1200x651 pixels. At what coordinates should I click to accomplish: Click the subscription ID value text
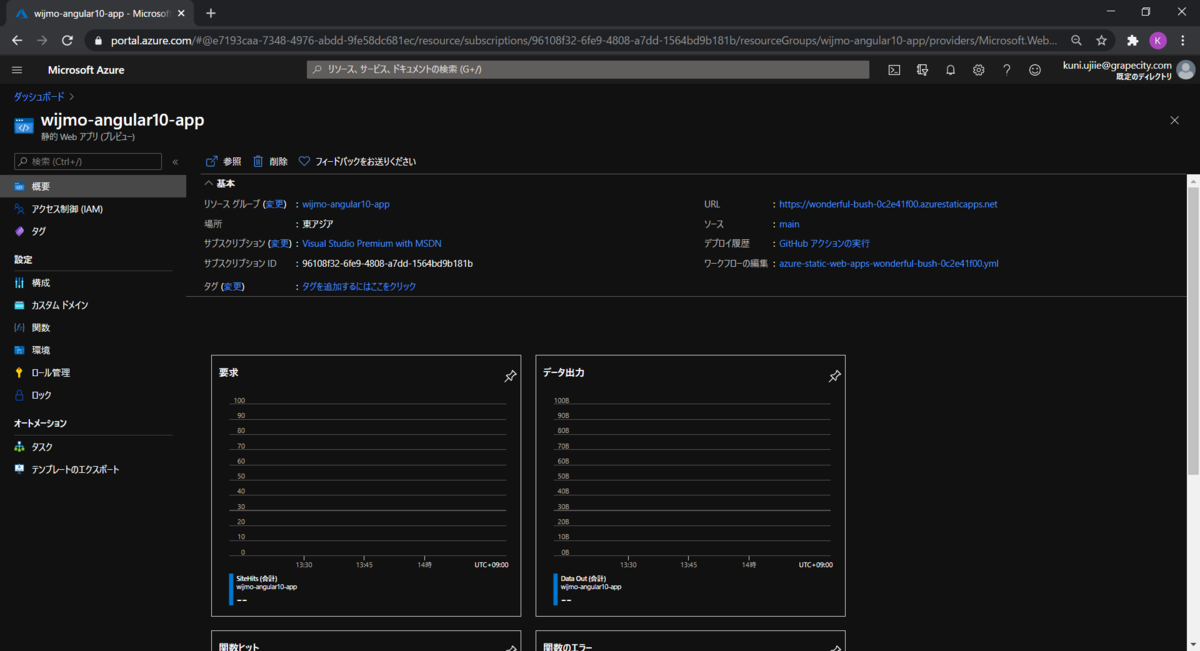[x=387, y=264]
